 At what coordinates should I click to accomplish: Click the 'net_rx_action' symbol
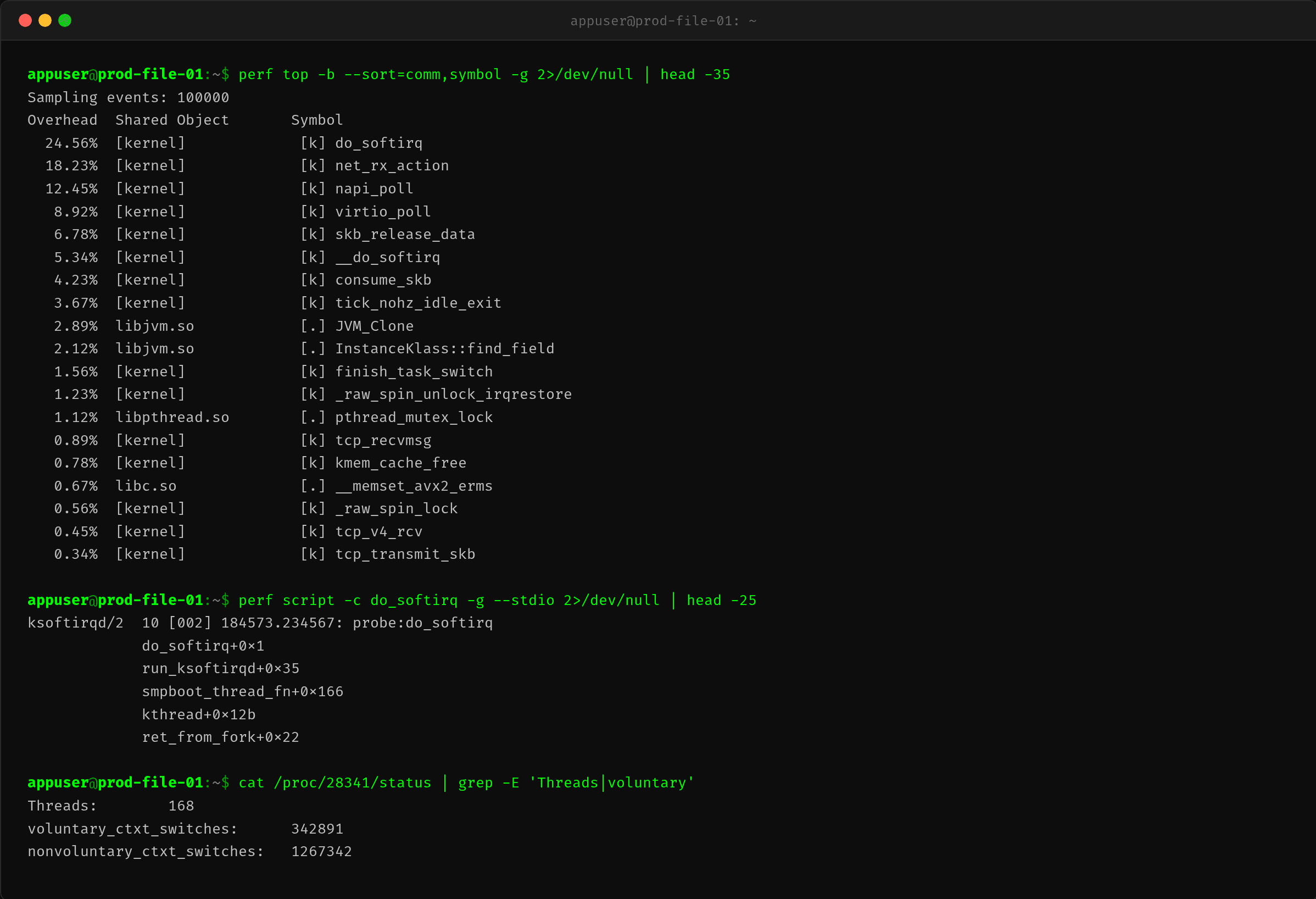(x=392, y=165)
